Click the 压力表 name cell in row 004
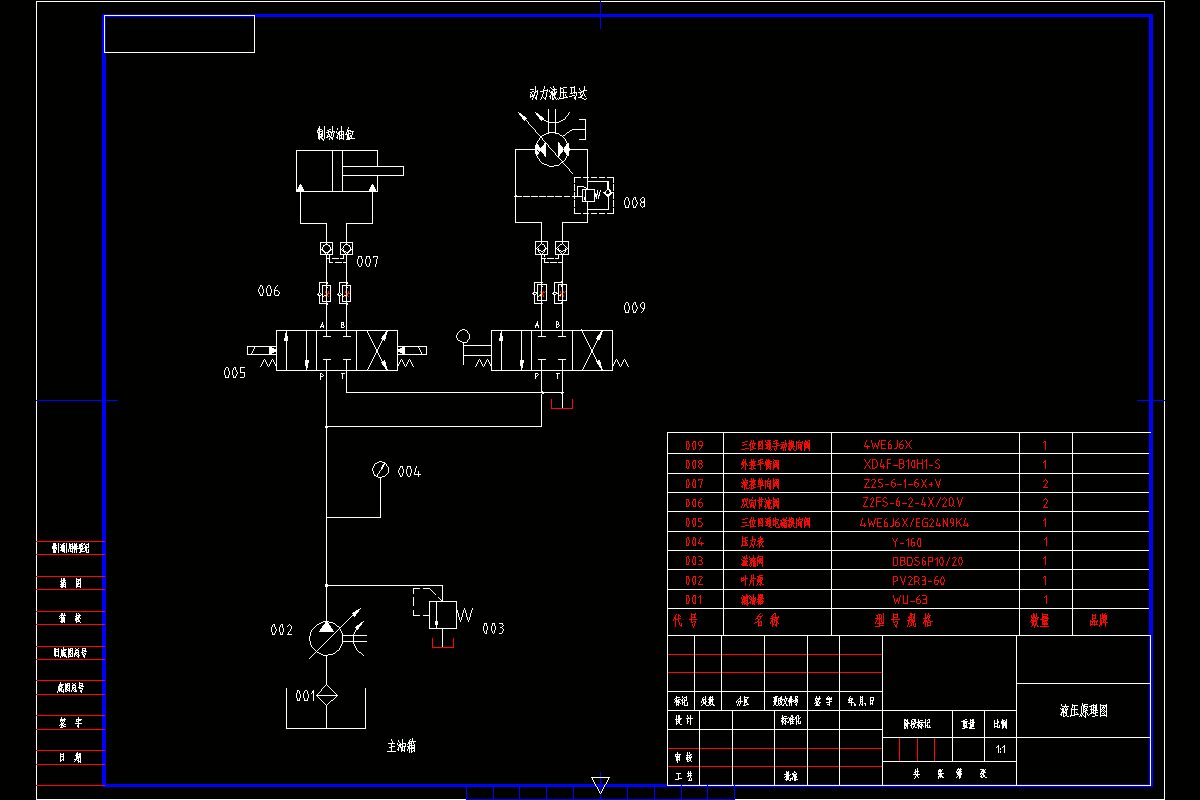The height and width of the screenshot is (800, 1200). tap(752, 542)
